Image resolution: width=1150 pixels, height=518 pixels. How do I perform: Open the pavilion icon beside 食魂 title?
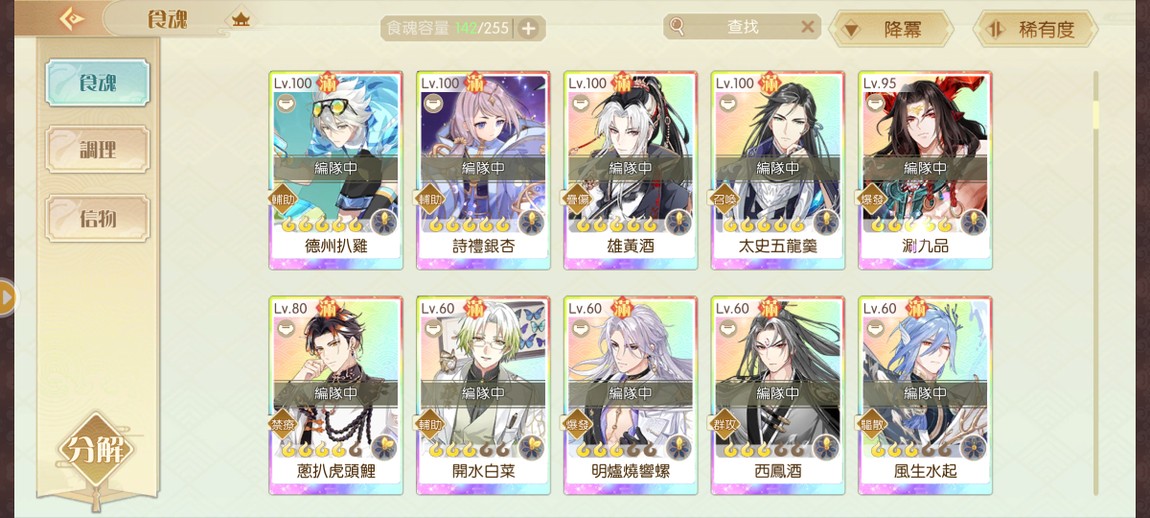pyautogui.click(x=241, y=19)
